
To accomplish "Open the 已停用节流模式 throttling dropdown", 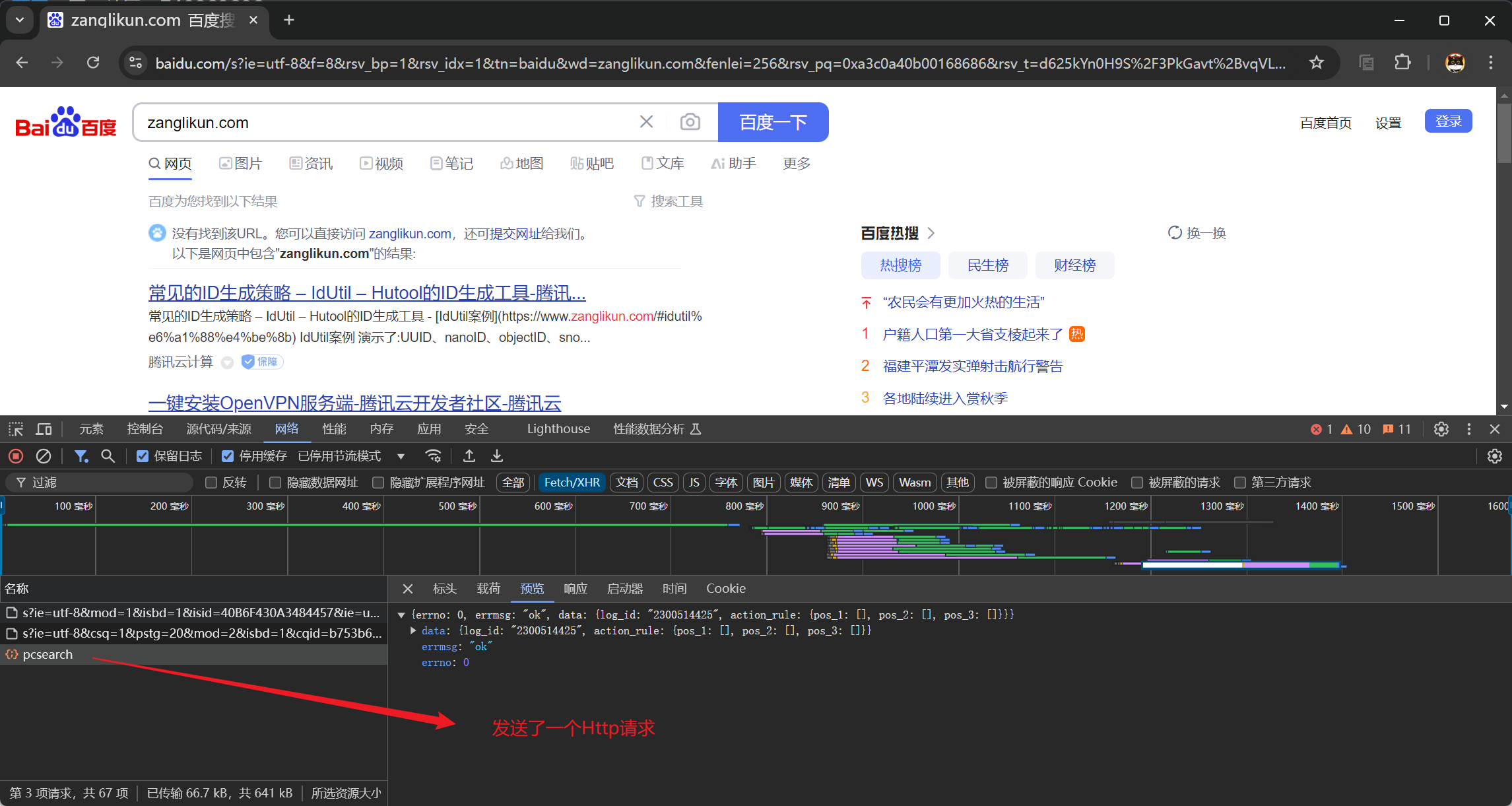I will pyautogui.click(x=351, y=456).
